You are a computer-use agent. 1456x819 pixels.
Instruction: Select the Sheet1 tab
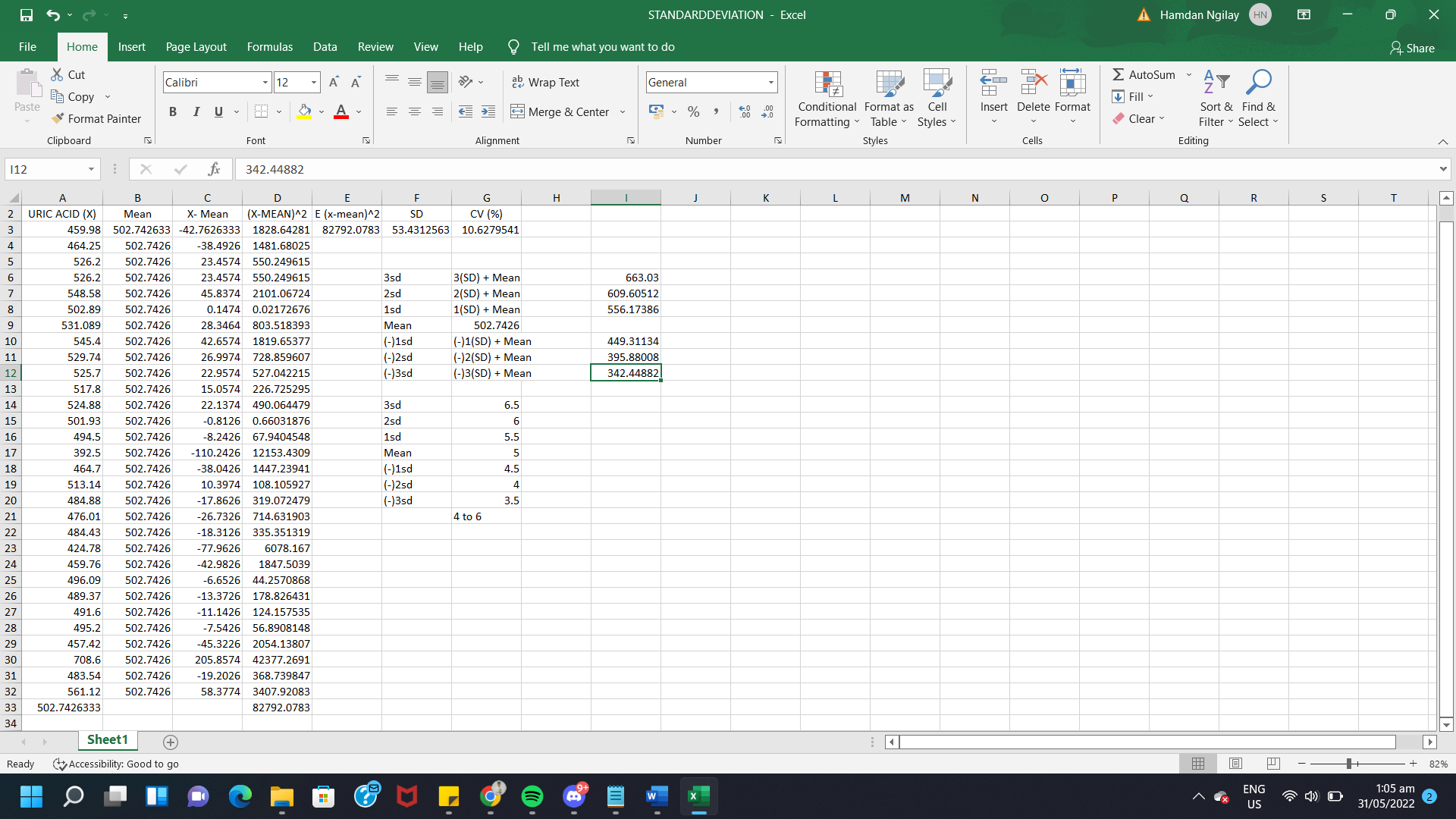[x=108, y=740]
